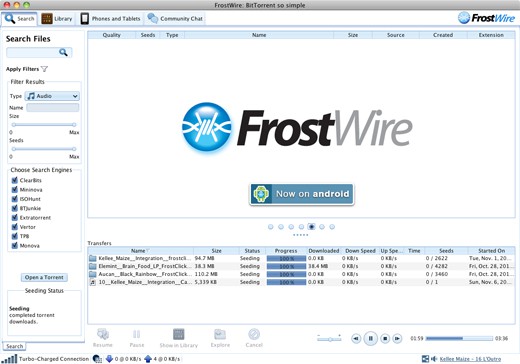The width and height of the screenshot is (520, 364).
Task: Click the magnifier icon in search field
Action: click(63, 52)
